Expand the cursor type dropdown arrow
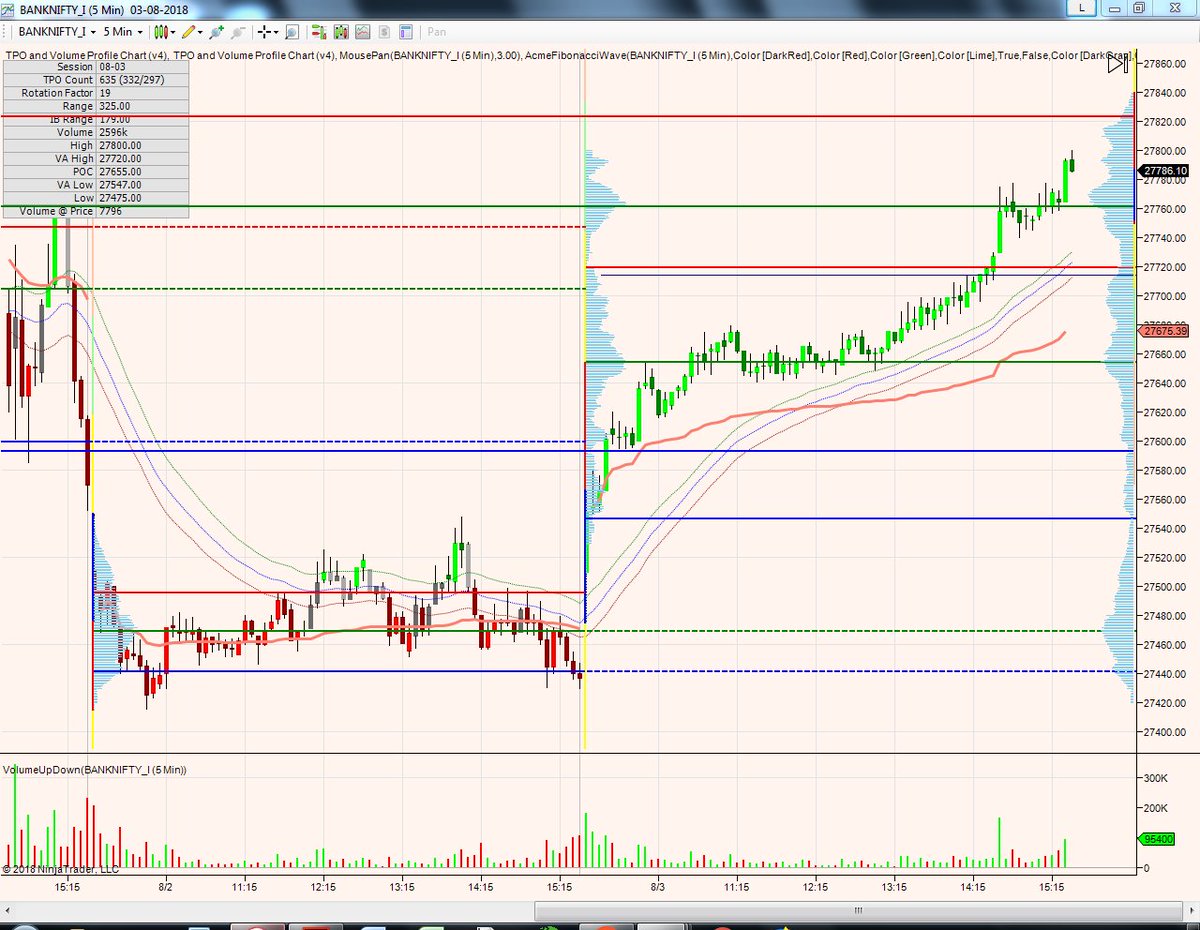Viewport: 1200px width, 930px height. [276, 32]
